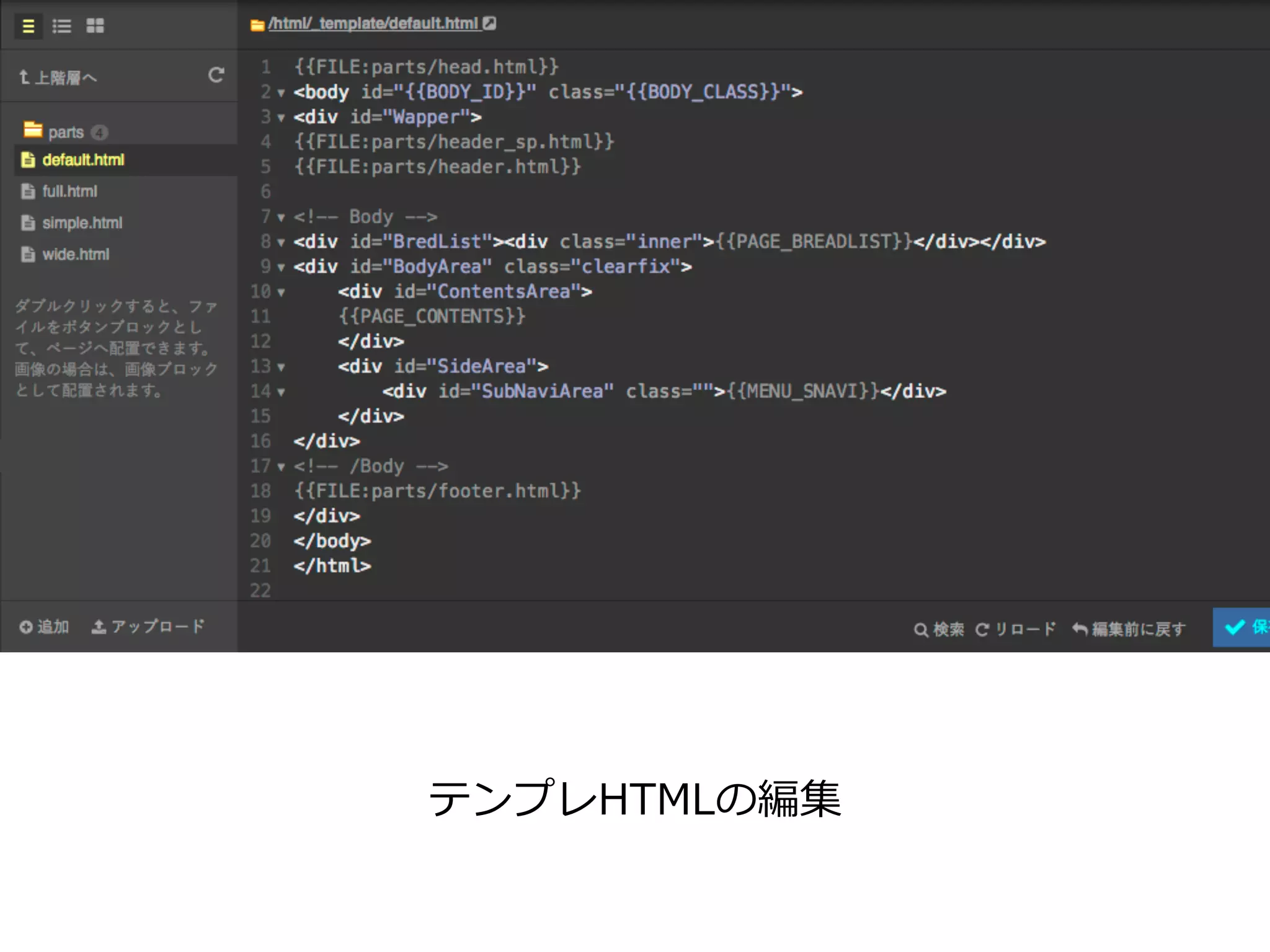Click リロード to reload the file
Image resolution: width=1270 pixels, height=952 pixels.
tap(1015, 630)
